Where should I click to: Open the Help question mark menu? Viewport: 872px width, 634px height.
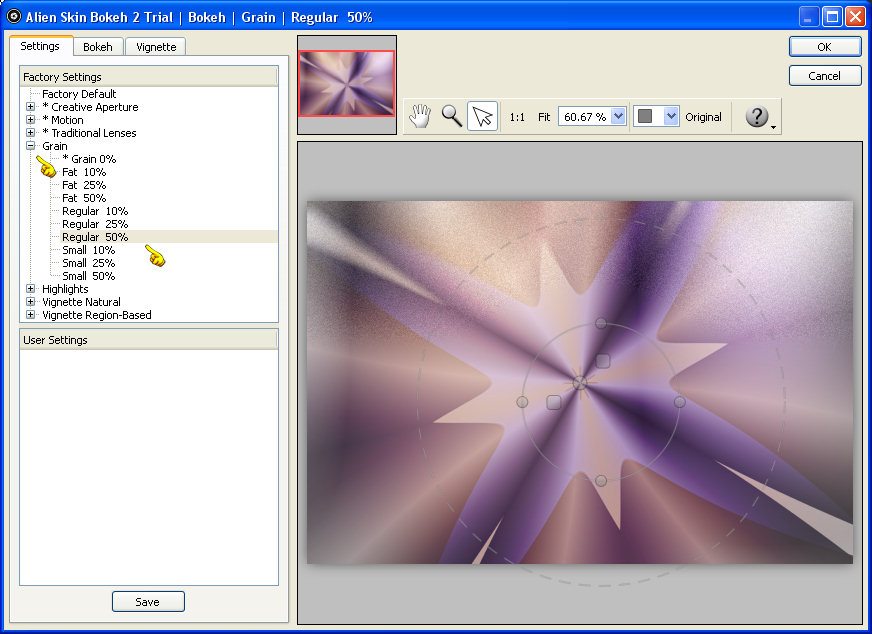pyautogui.click(x=758, y=117)
